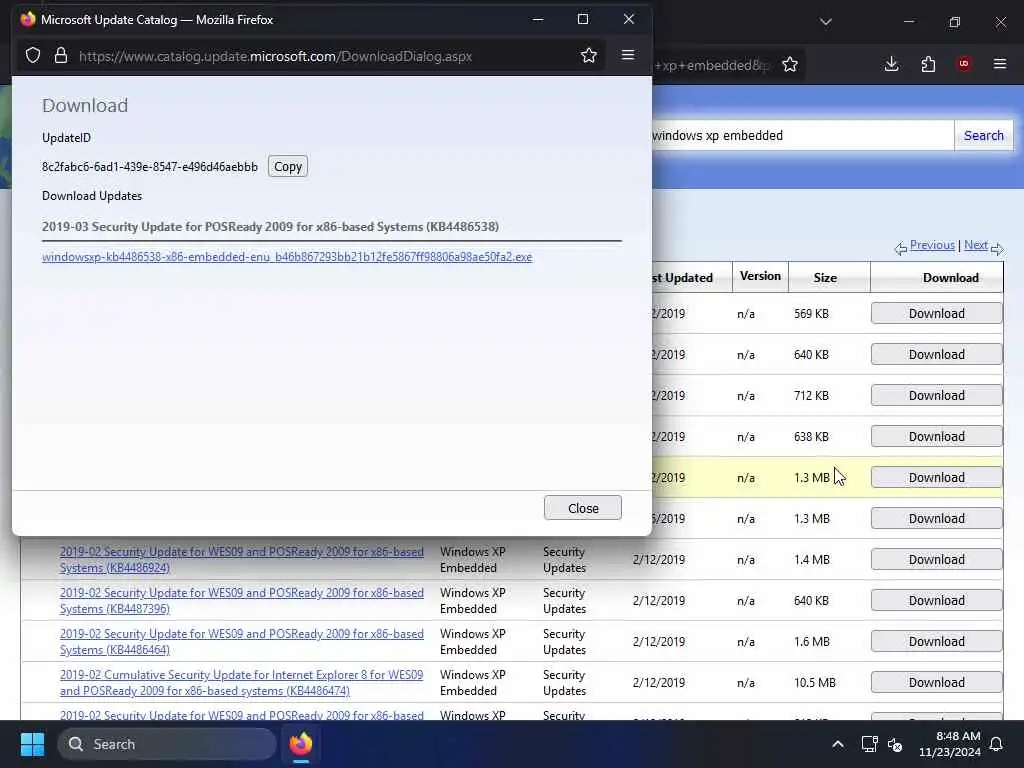
Task: Sort by Size column header
Action: point(825,278)
